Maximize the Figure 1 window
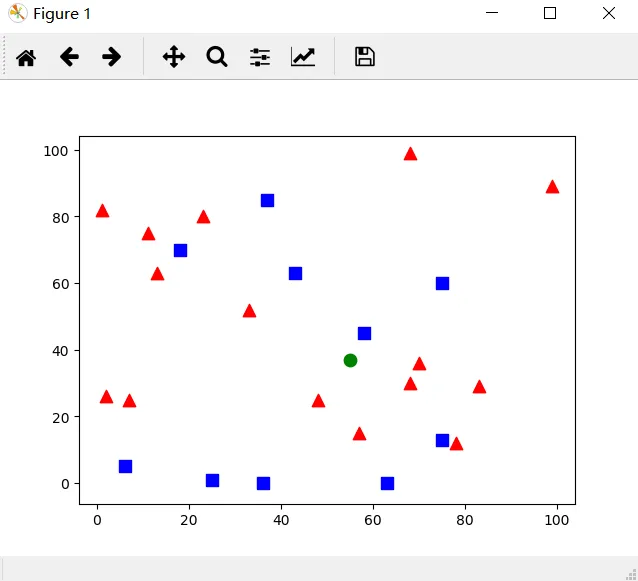 click(x=550, y=13)
